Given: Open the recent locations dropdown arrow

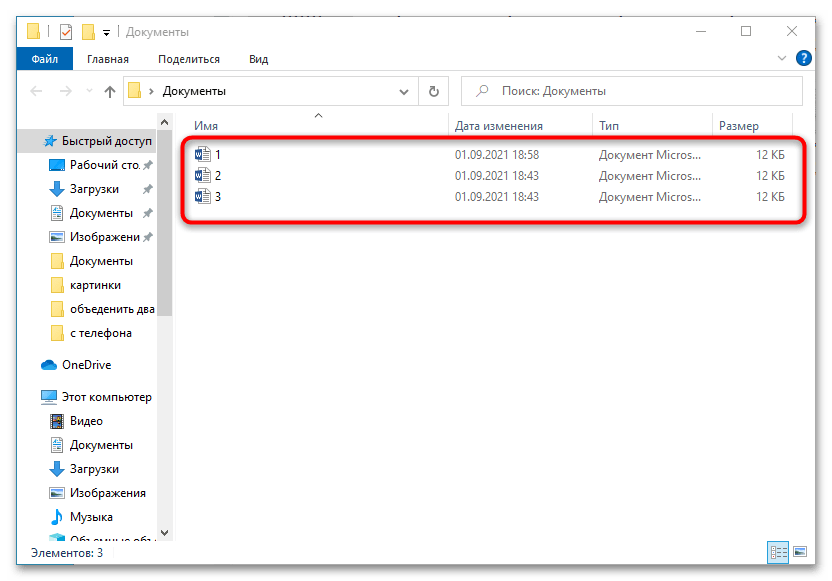Looking at the screenshot, I should [87, 91].
